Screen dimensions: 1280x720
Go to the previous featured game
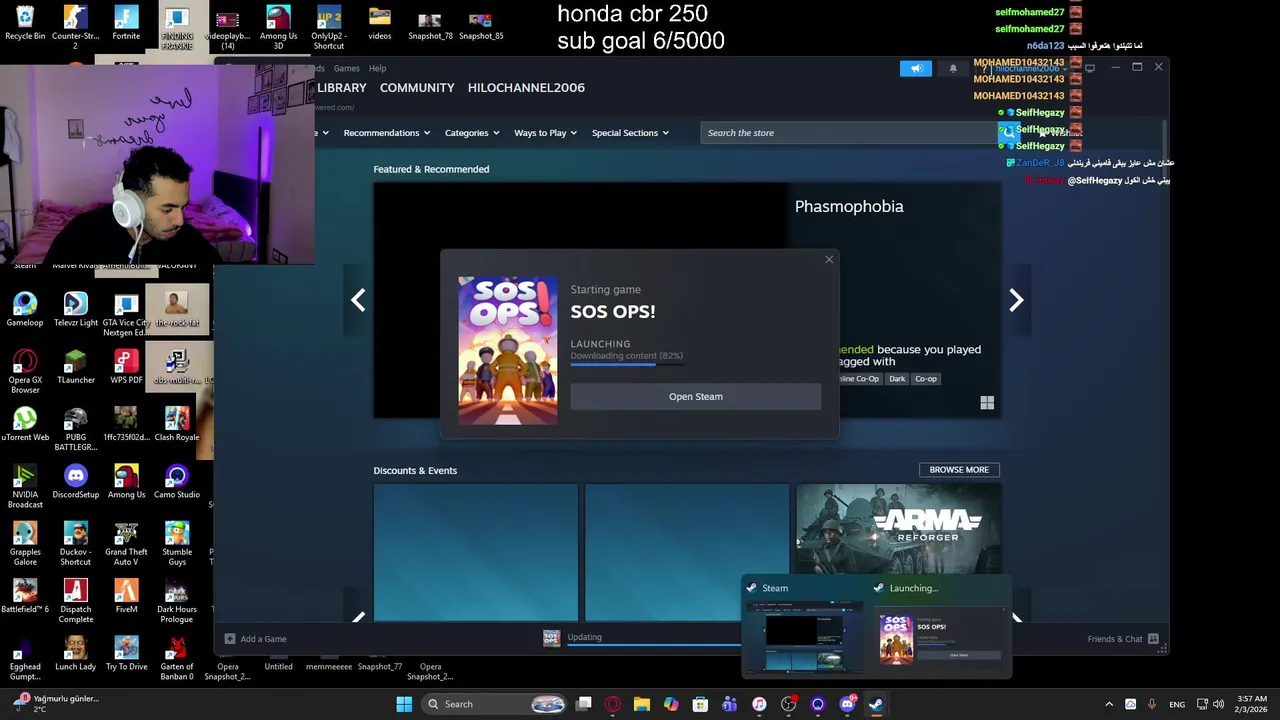(x=358, y=300)
